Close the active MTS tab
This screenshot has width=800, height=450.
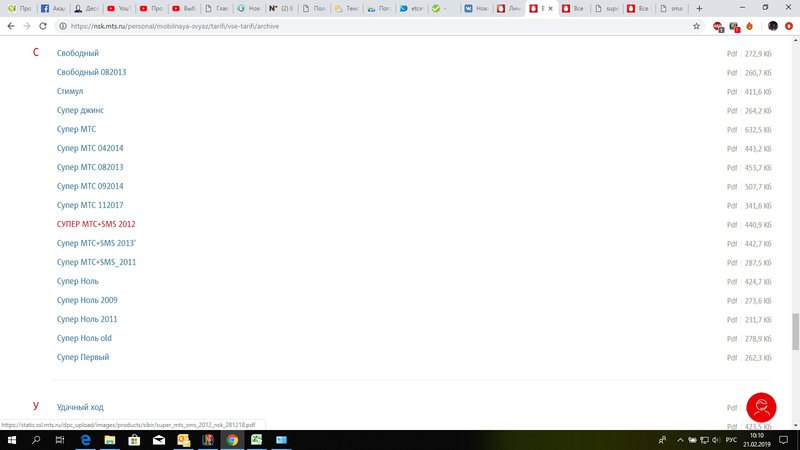(551, 8)
